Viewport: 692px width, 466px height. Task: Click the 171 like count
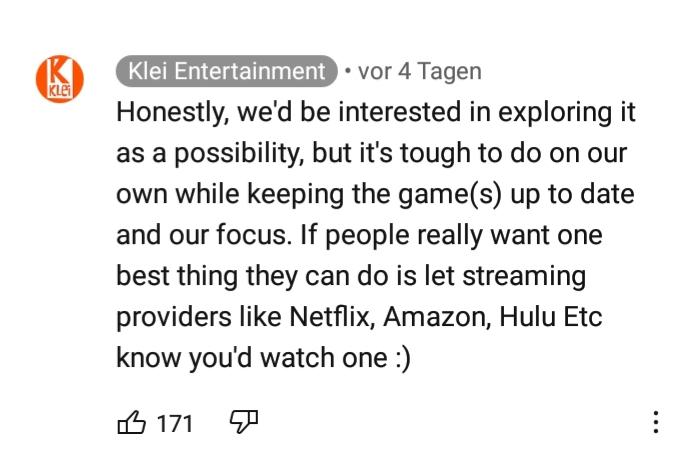click(176, 423)
